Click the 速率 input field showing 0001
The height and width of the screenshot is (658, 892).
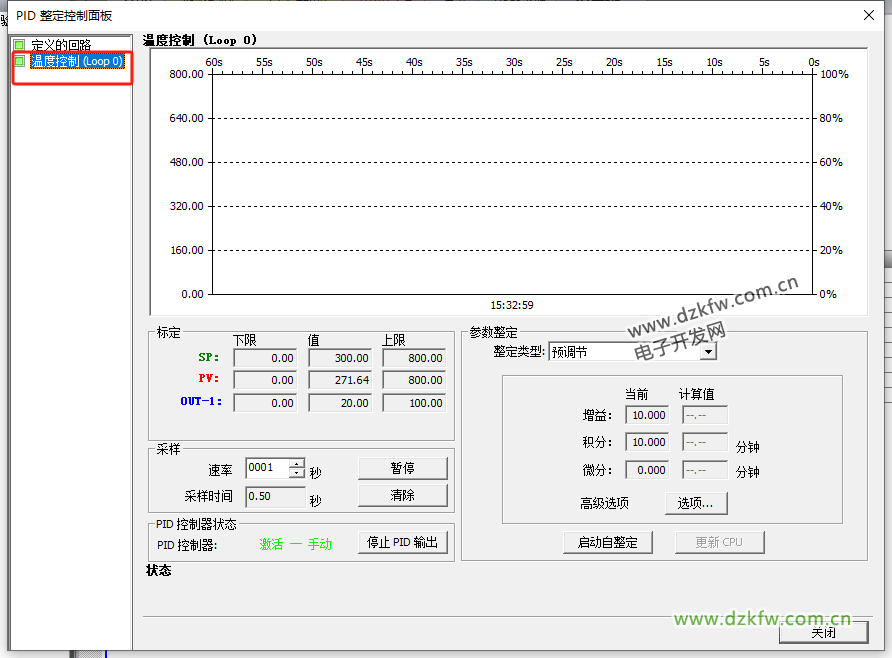[x=266, y=468]
